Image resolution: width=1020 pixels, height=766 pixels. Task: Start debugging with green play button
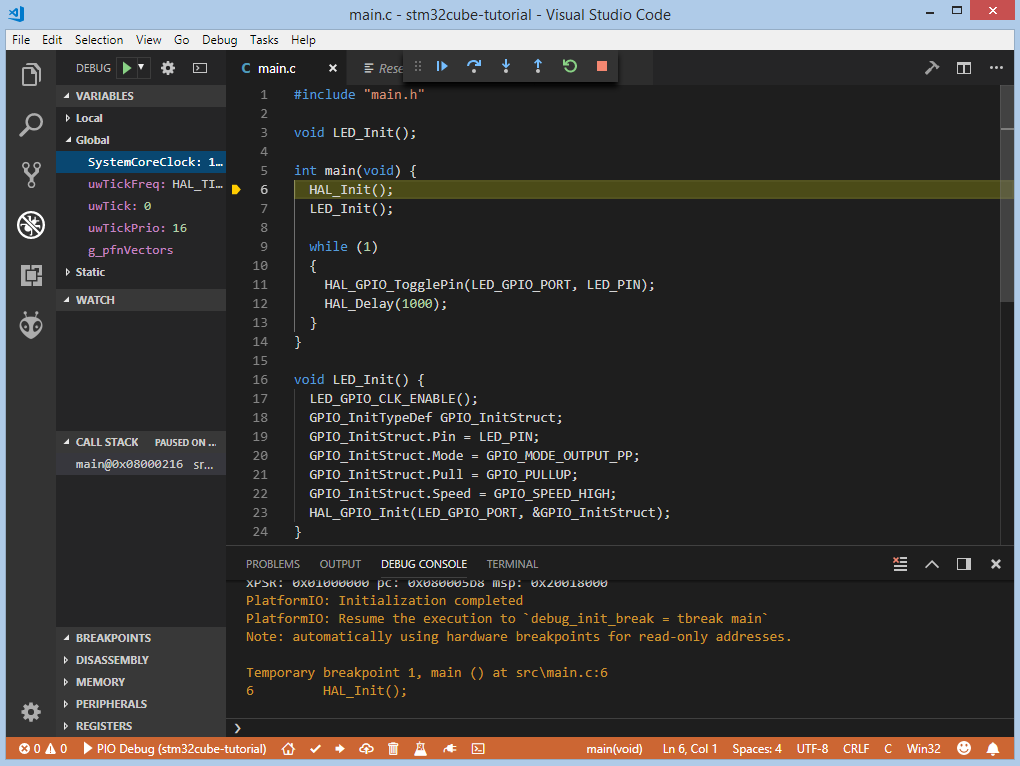click(128, 68)
